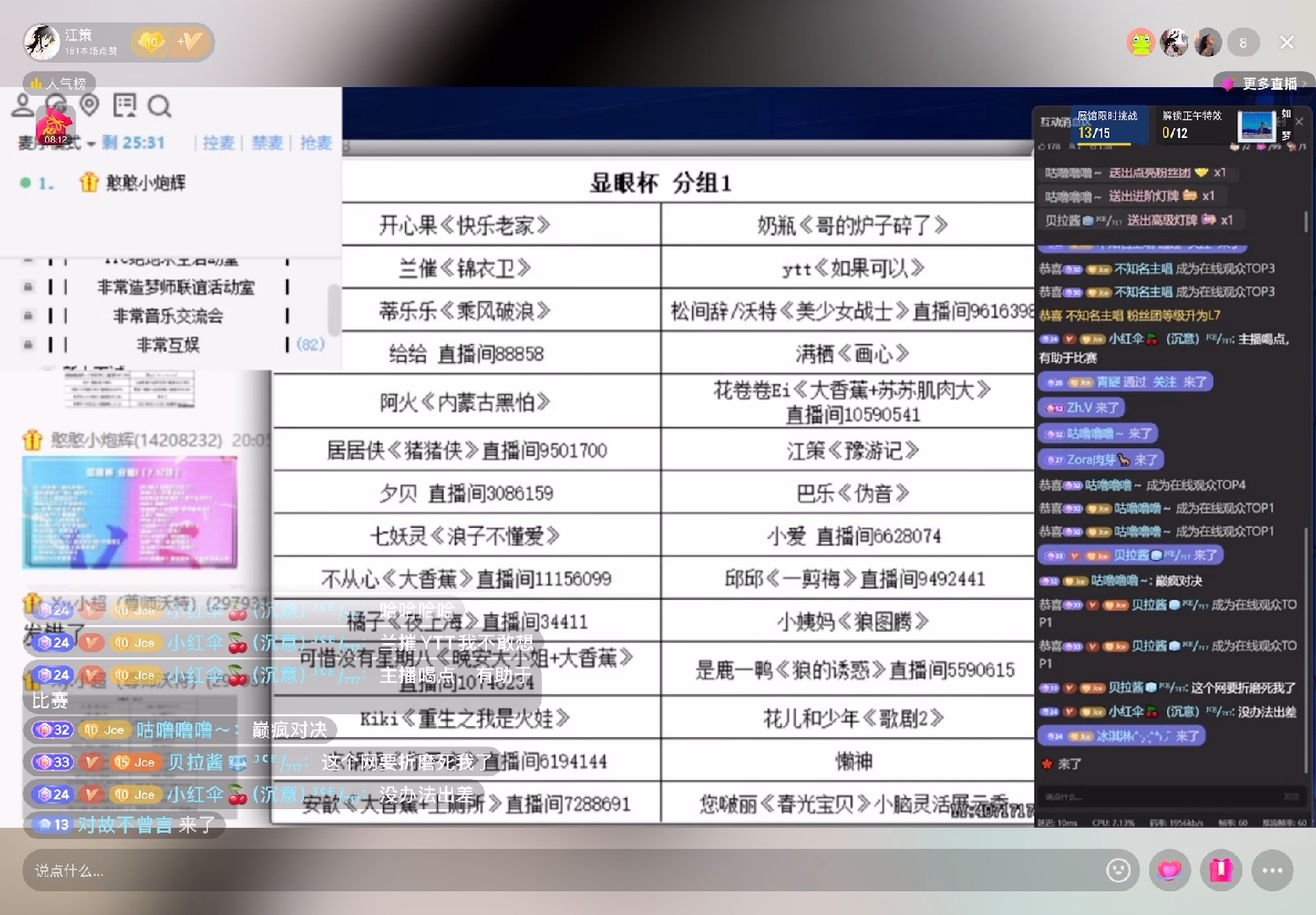Click the thumbs-up count 178
The height and width of the screenshot is (915, 1316).
click(1049, 147)
